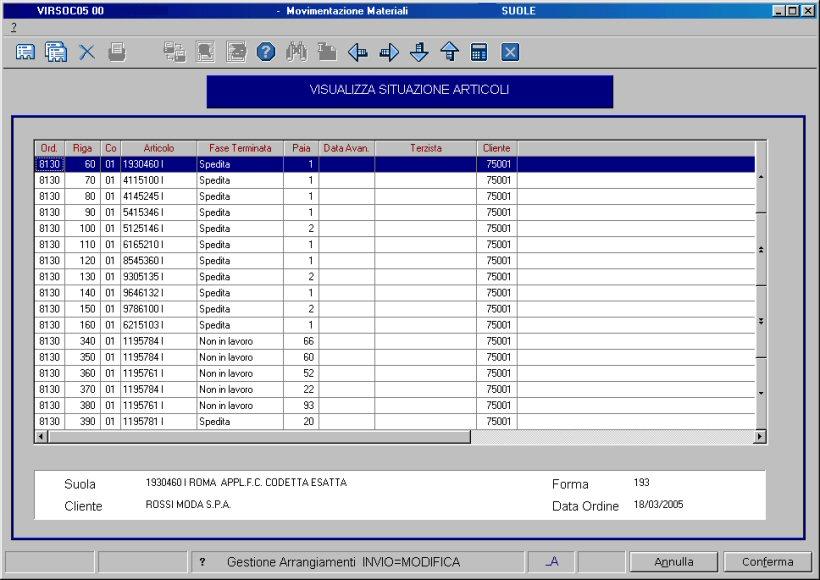Screen dimensions: 820x580
Task: Click the 'Ord.' column header
Action: [x=49, y=148]
